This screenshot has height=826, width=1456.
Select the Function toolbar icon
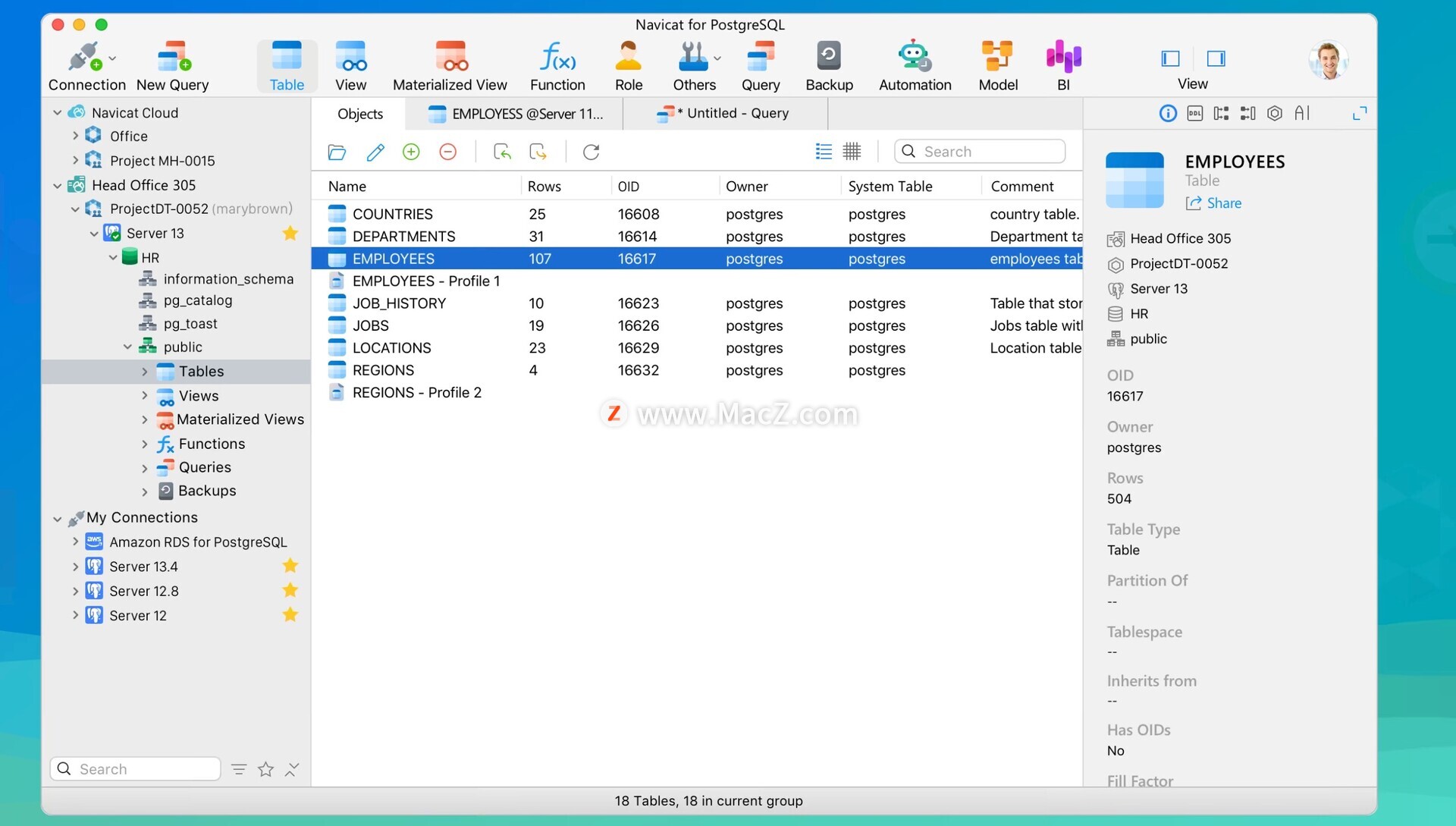[x=557, y=65]
